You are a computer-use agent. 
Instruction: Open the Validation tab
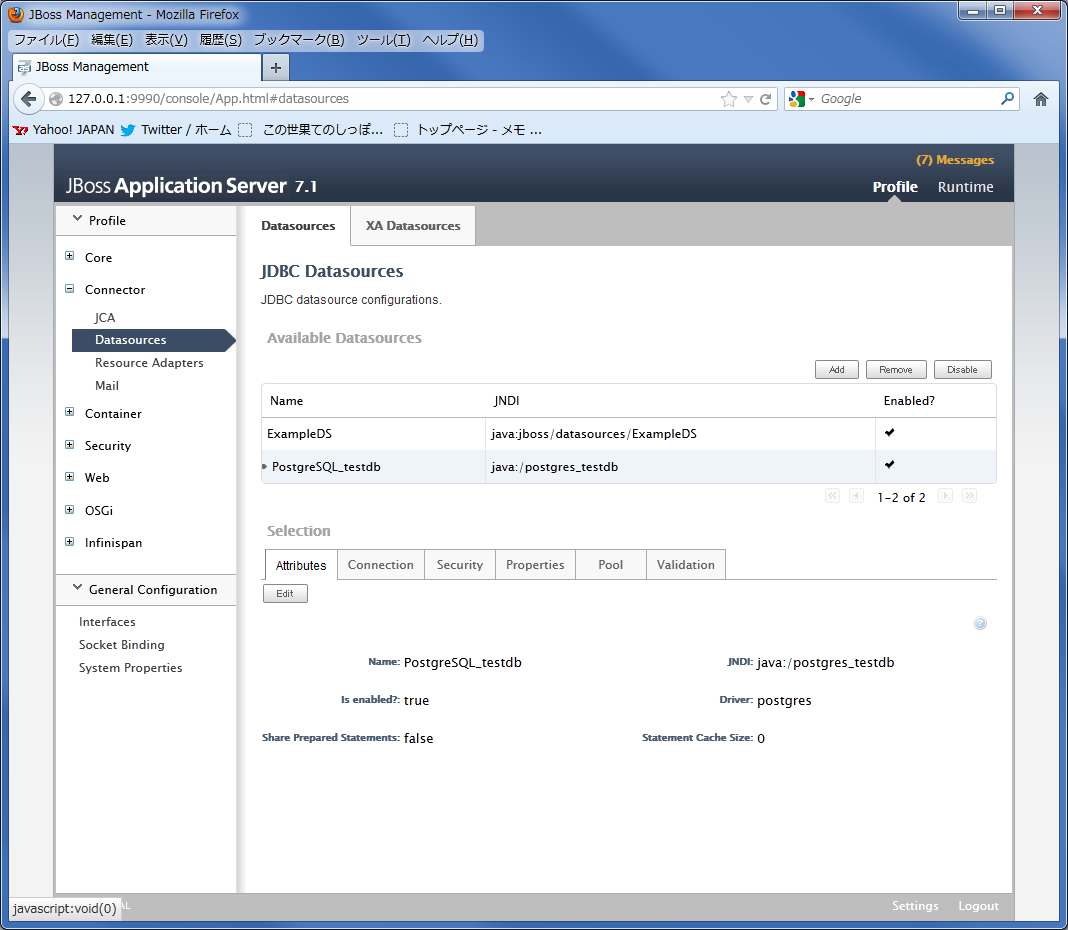click(685, 565)
